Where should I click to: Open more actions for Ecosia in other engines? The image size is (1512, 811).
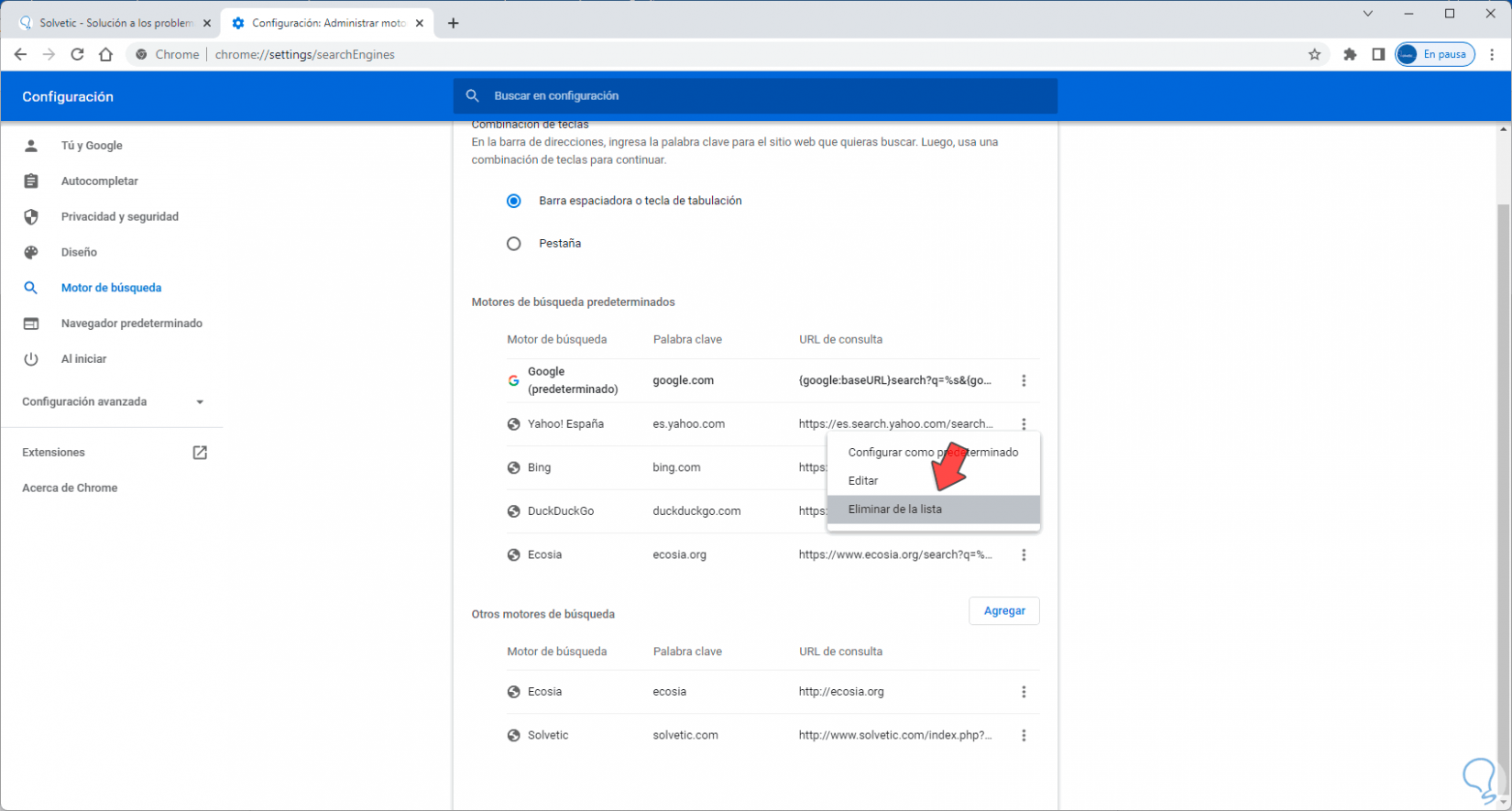point(1024,692)
